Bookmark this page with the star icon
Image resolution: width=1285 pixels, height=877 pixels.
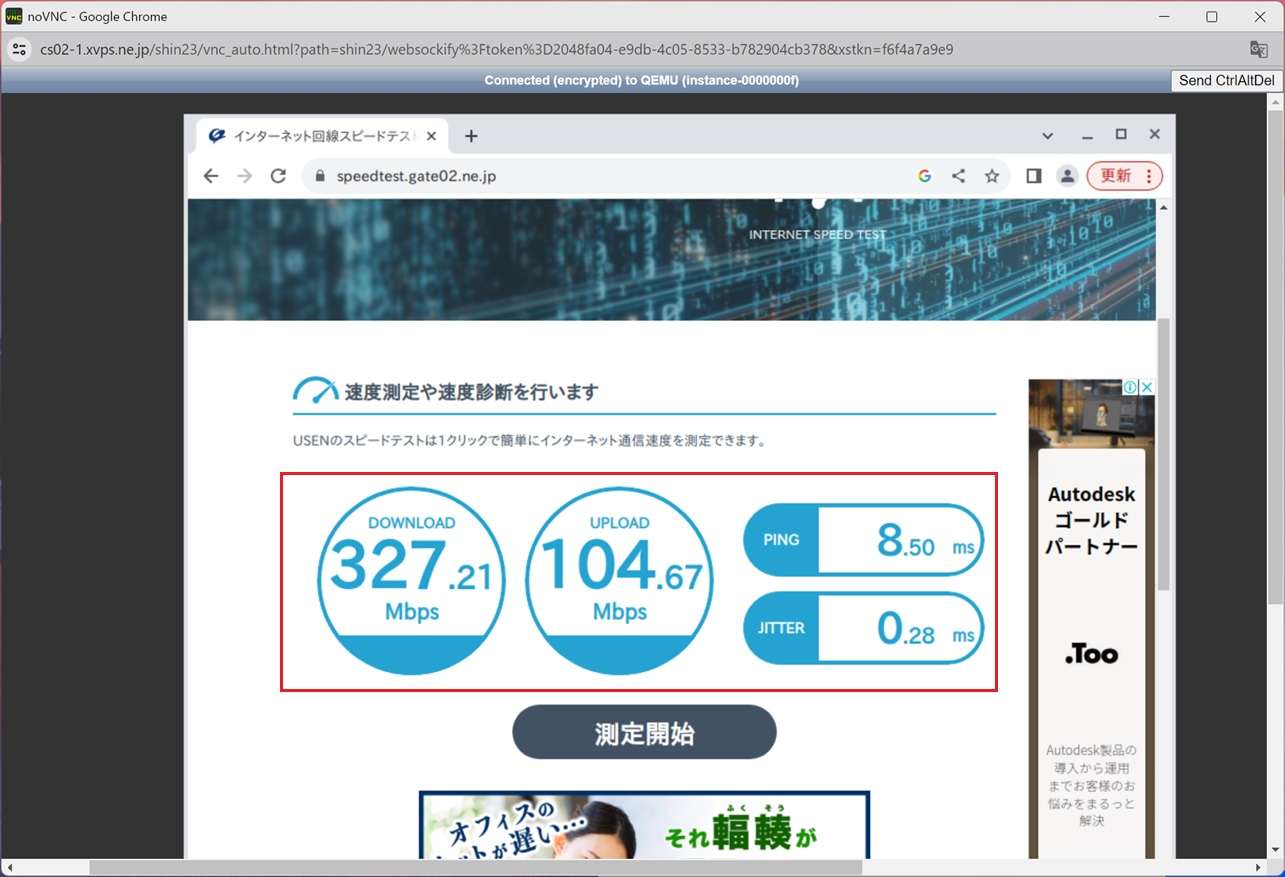click(992, 176)
